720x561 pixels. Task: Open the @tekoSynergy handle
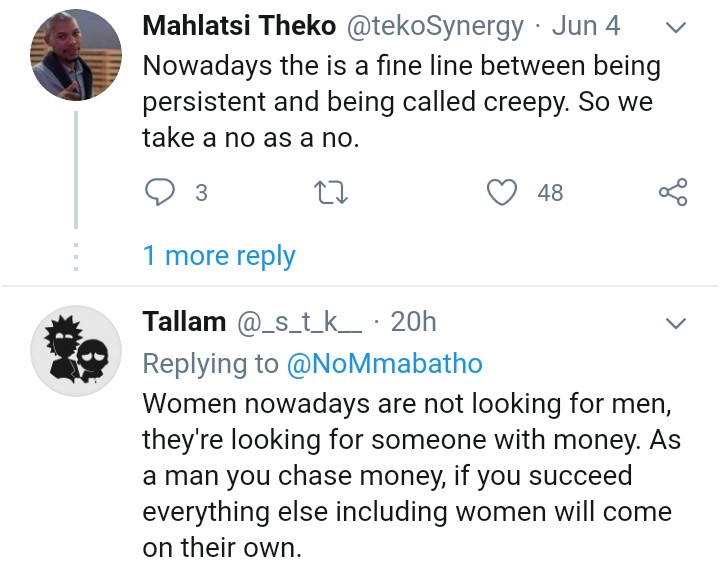[x=435, y=27]
